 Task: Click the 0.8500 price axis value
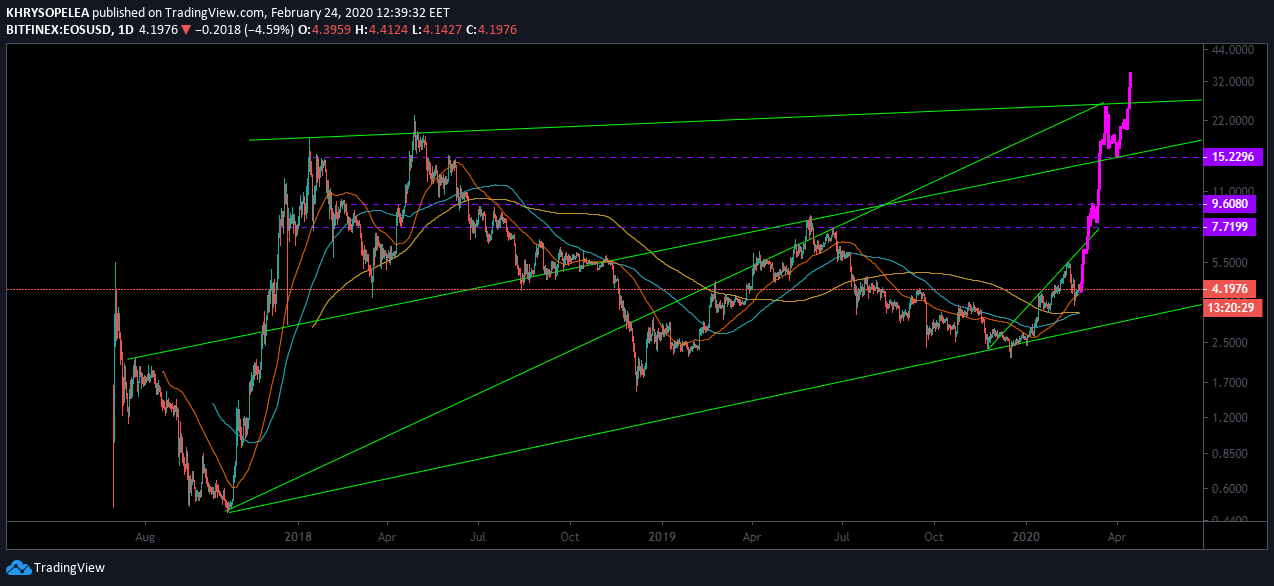[1232, 453]
